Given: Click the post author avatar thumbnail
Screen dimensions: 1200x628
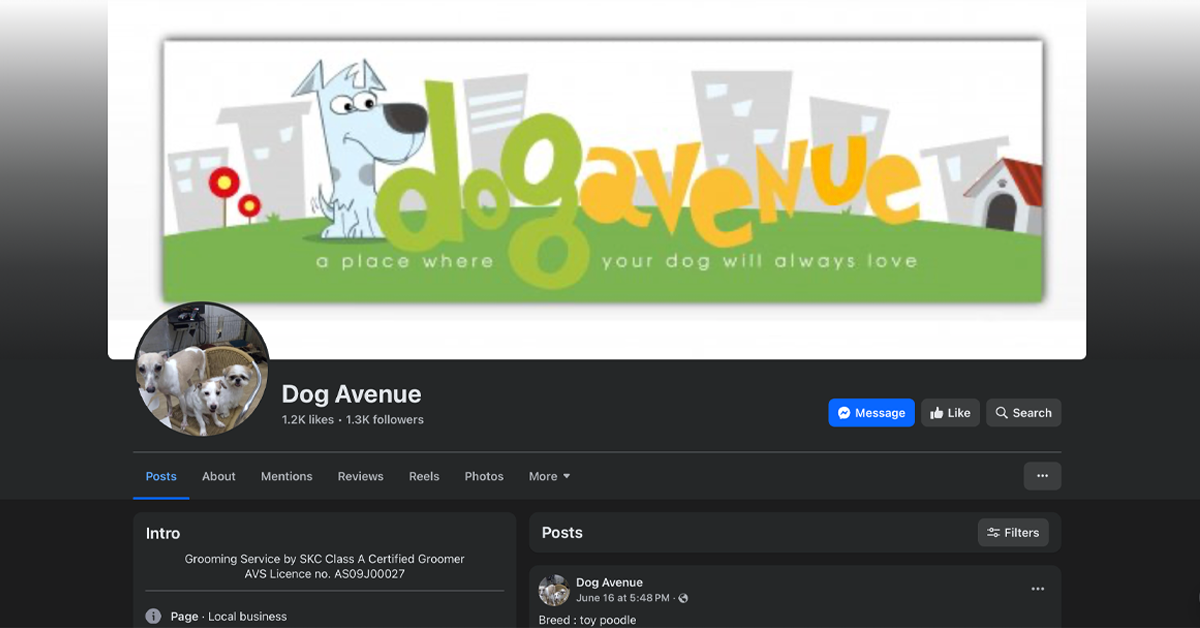Looking at the screenshot, I should point(554,590).
